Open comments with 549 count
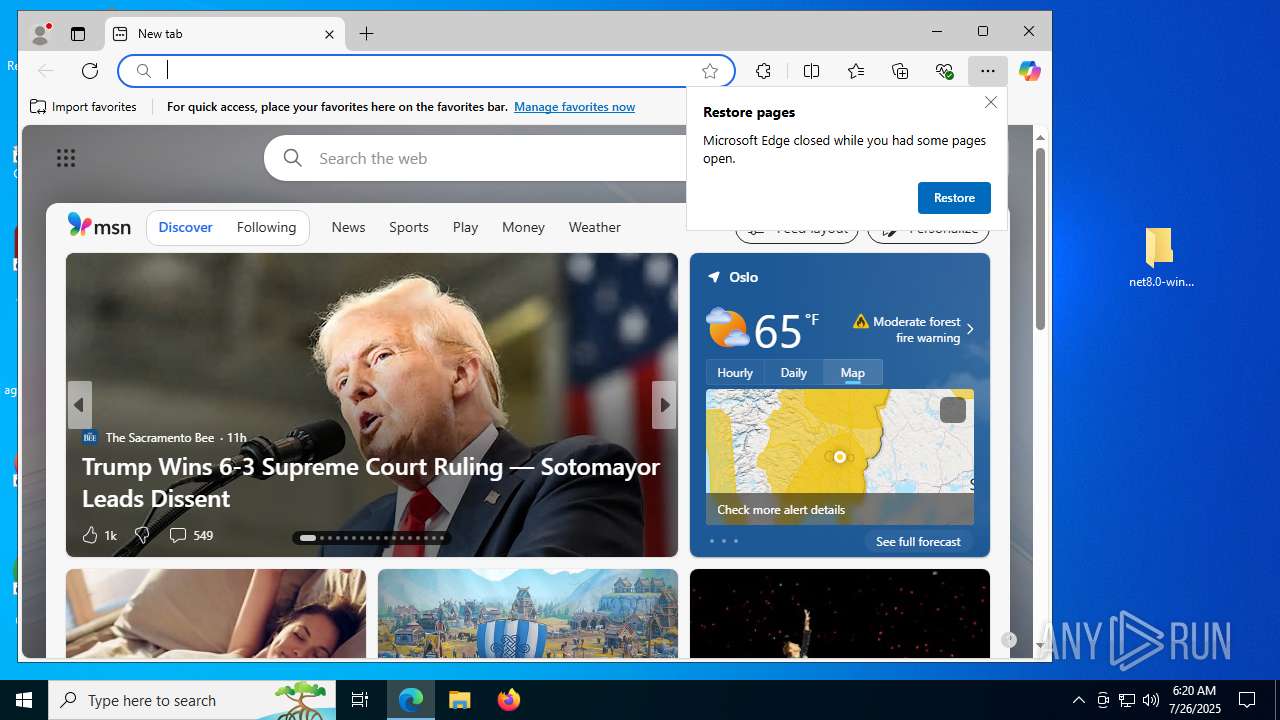Screen dimensions: 1280x720 coord(191,535)
